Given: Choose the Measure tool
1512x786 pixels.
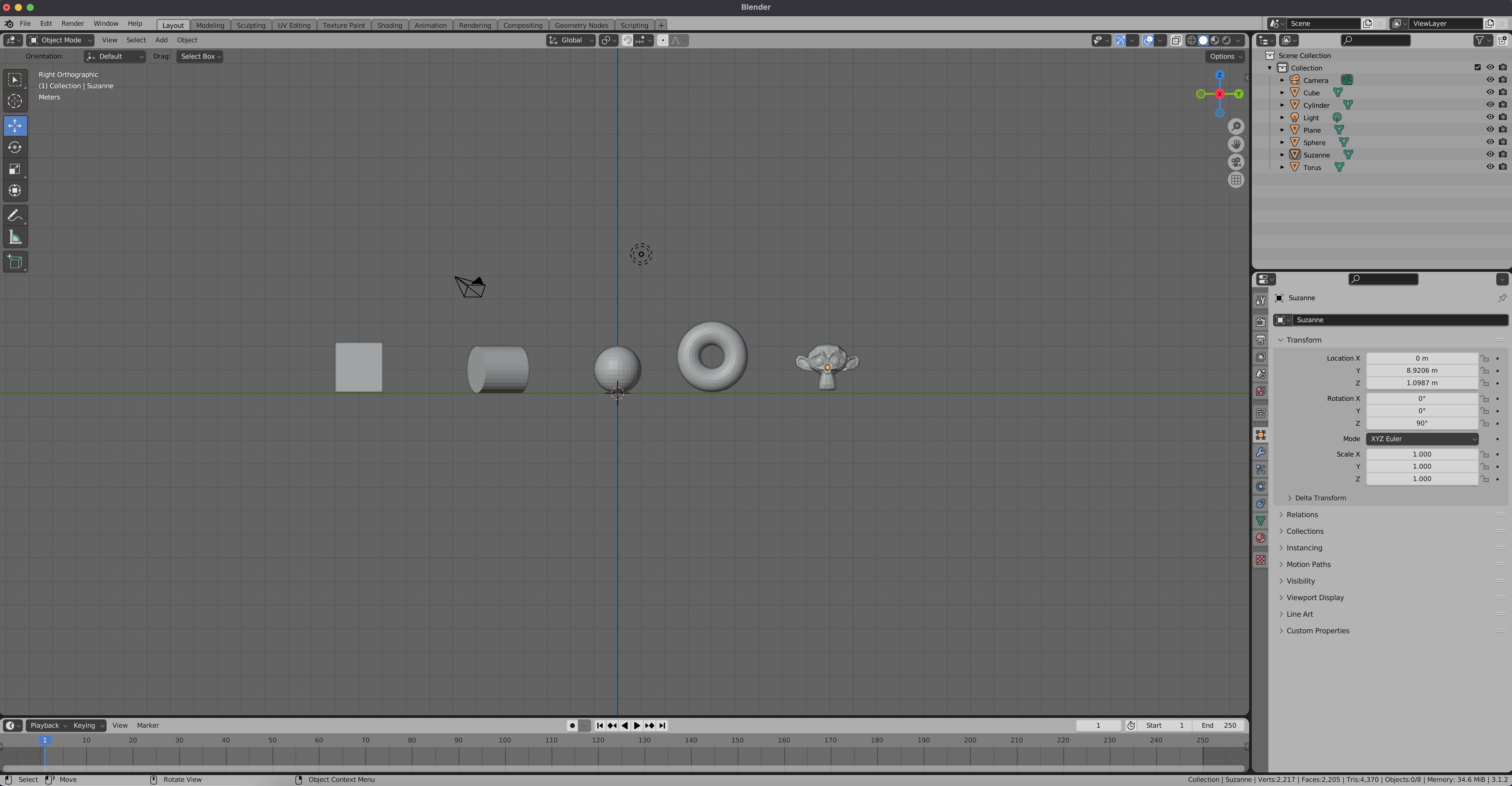Looking at the screenshot, I should 15,237.
